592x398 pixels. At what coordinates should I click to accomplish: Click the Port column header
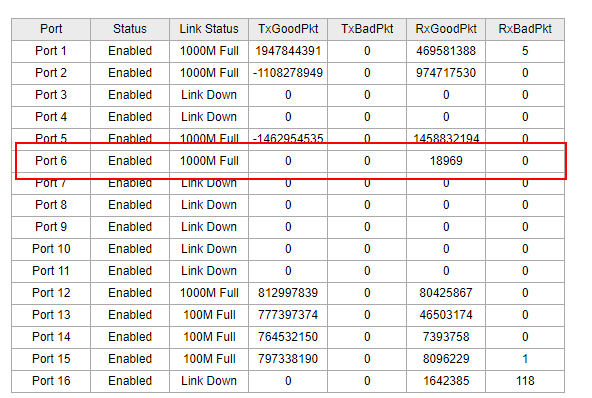tap(51, 29)
